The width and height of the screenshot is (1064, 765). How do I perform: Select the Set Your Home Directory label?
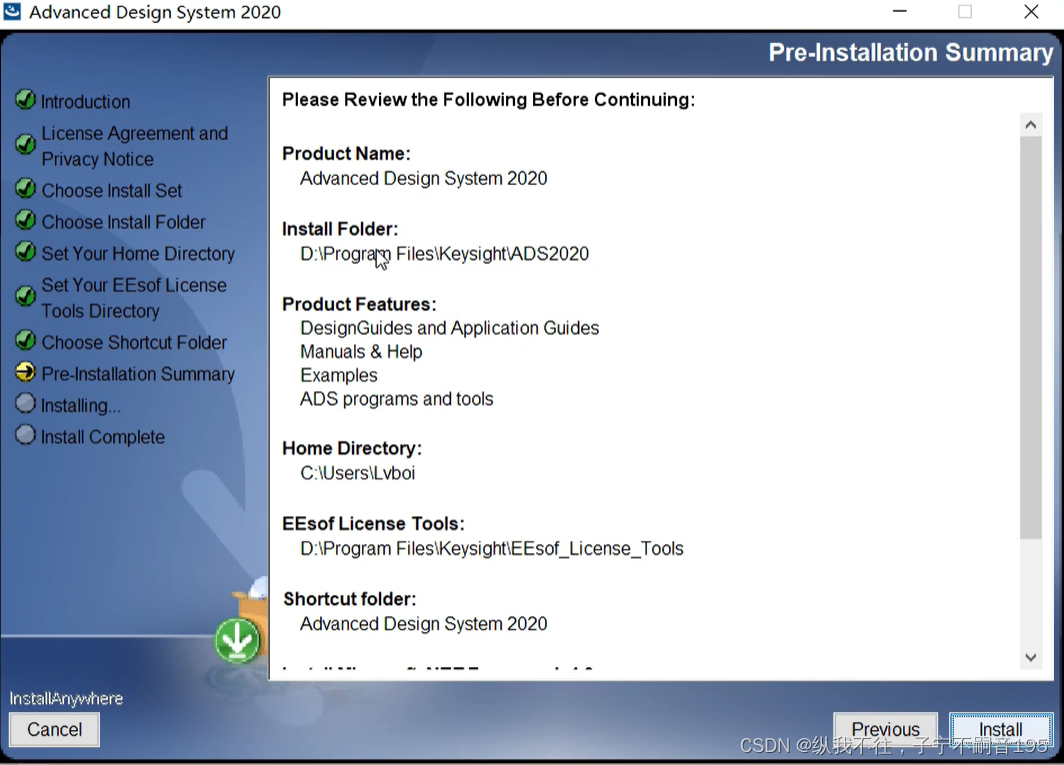(x=138, y=254)
